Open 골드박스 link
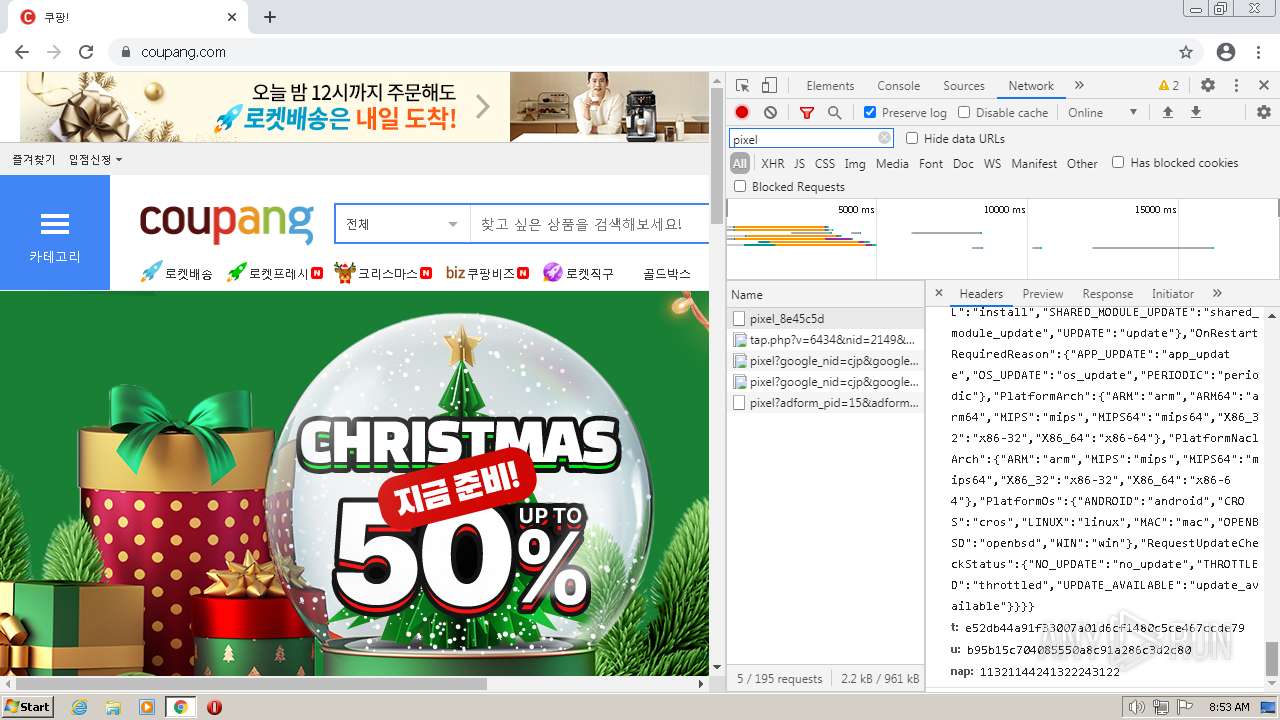1280x720 pixels. point(667,273)
